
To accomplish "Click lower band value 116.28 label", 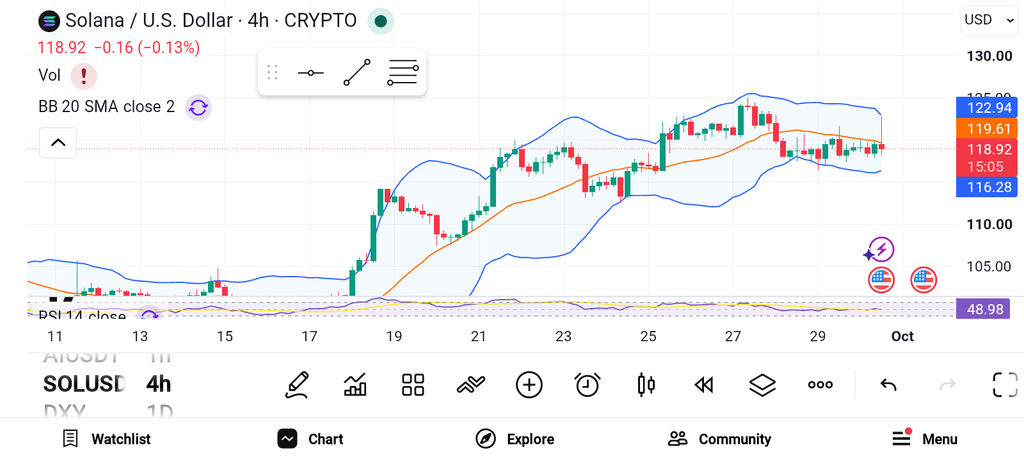I will click(x=986, y=187).
